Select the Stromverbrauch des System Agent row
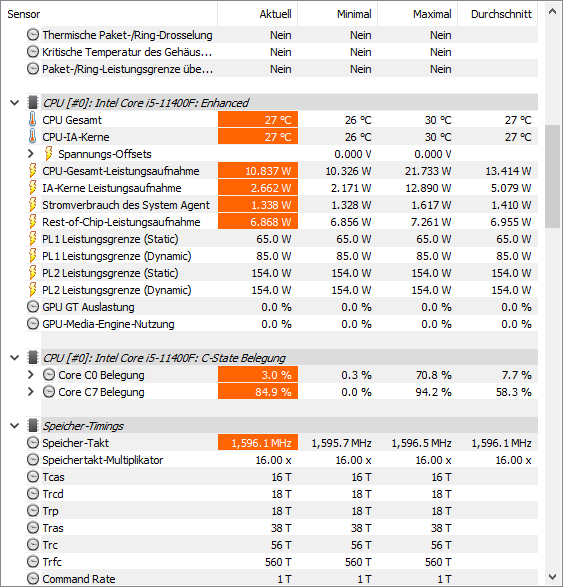The image size is (563, 587). coord(282,205)
